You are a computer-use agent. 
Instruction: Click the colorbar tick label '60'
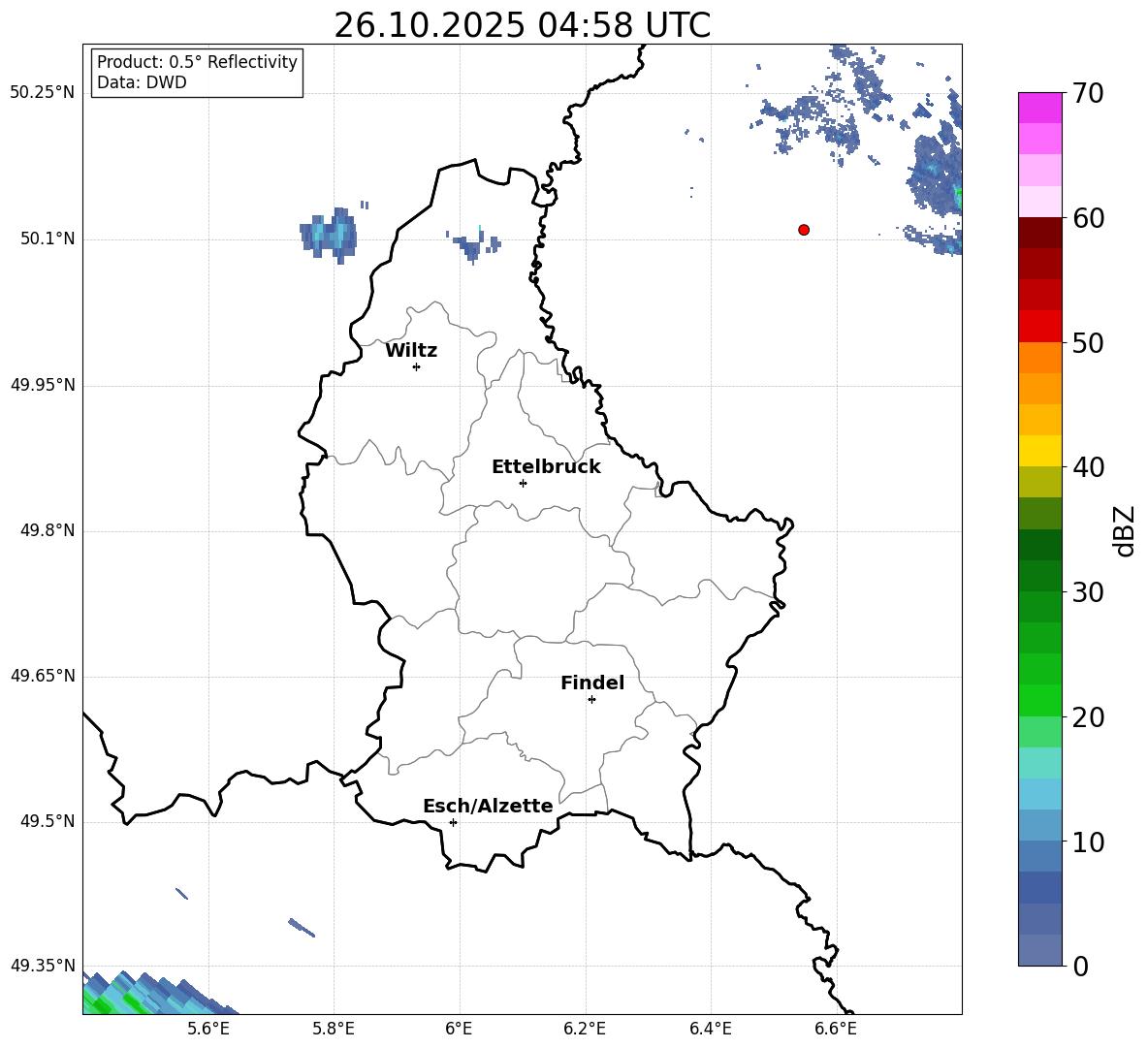coord(1088,218)
